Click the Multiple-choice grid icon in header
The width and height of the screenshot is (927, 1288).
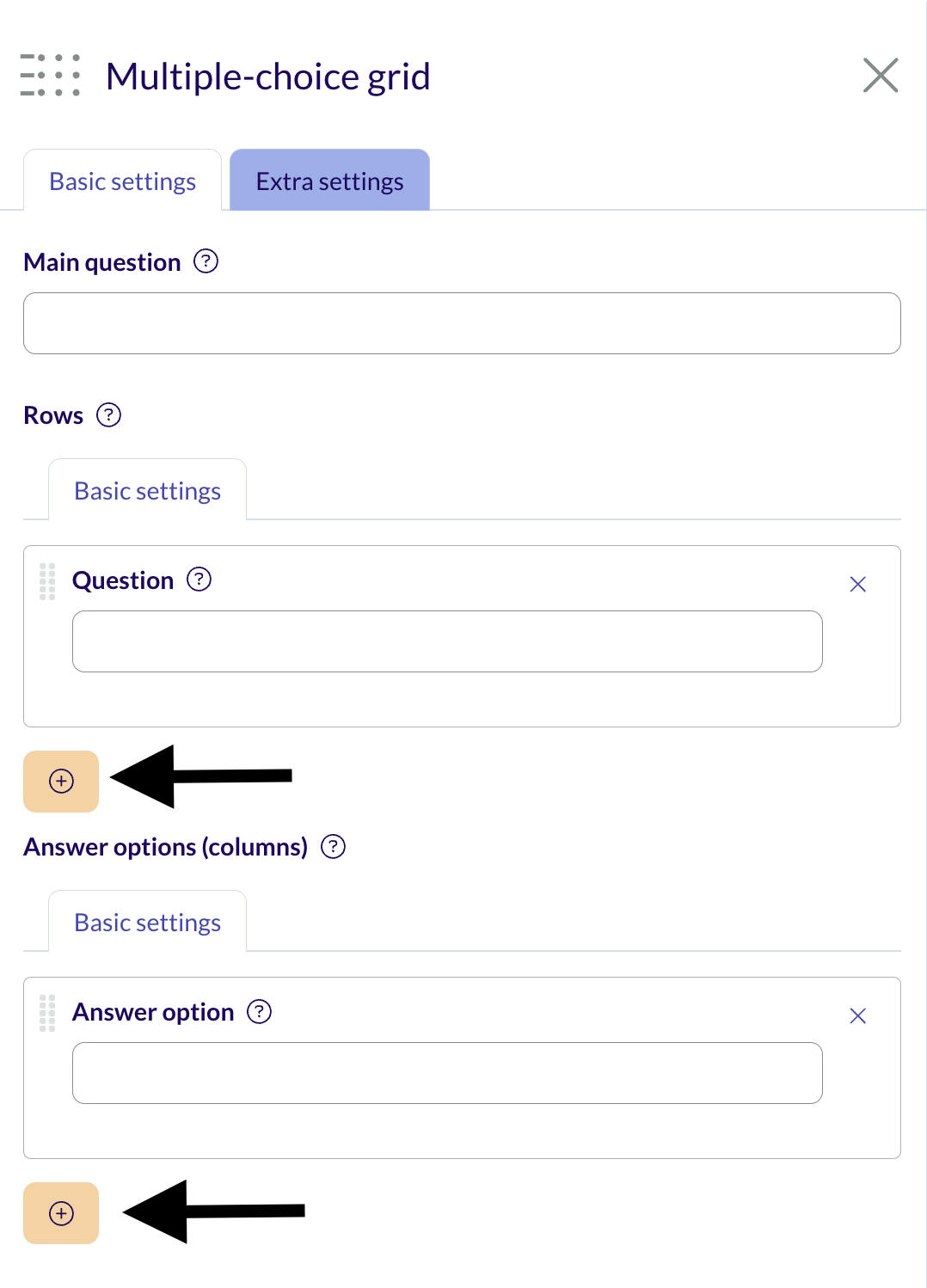tap(50, 75)
